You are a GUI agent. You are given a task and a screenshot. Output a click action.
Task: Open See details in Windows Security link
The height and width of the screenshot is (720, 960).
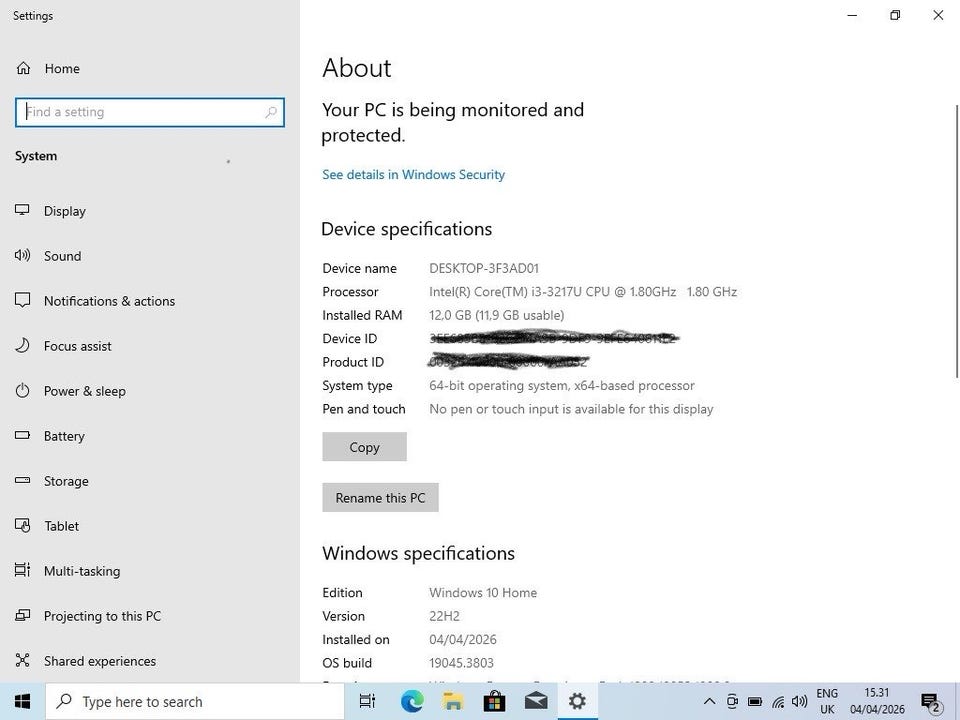413,175
